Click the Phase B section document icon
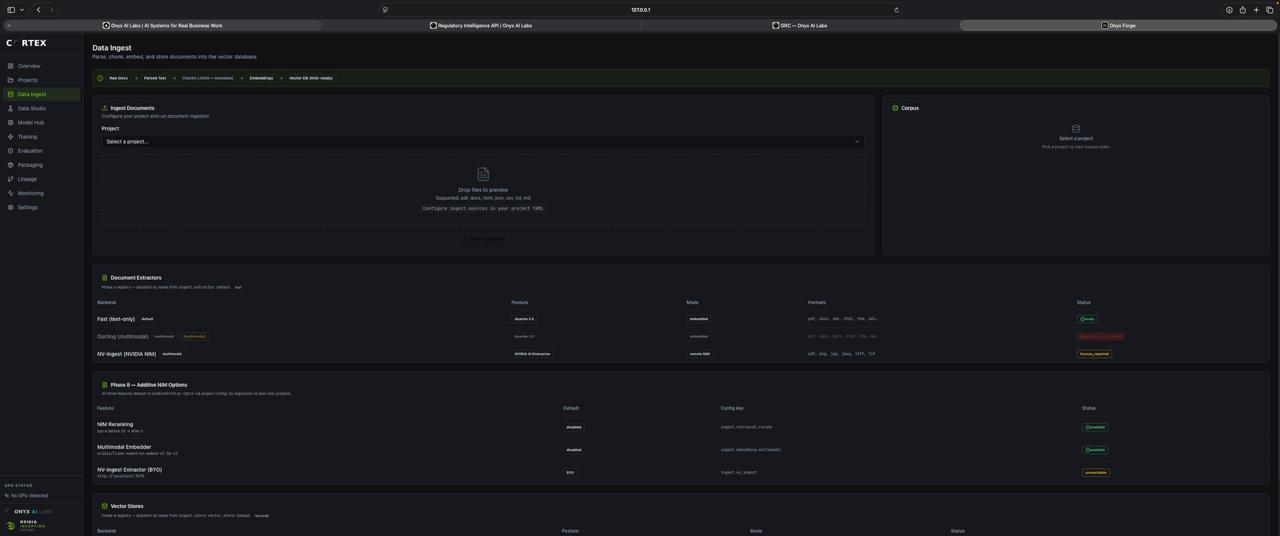 (104, 385)
